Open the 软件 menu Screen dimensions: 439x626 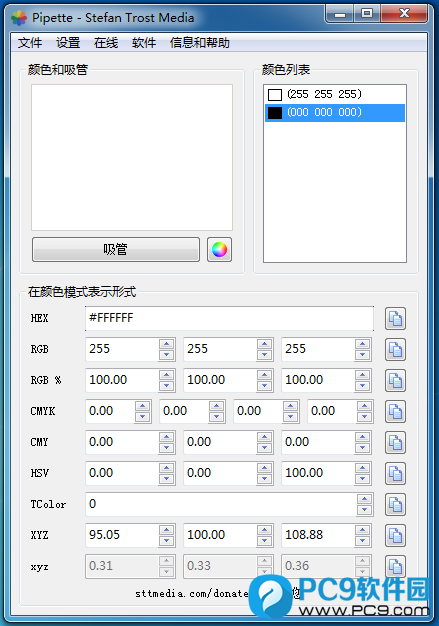(144, 43)
